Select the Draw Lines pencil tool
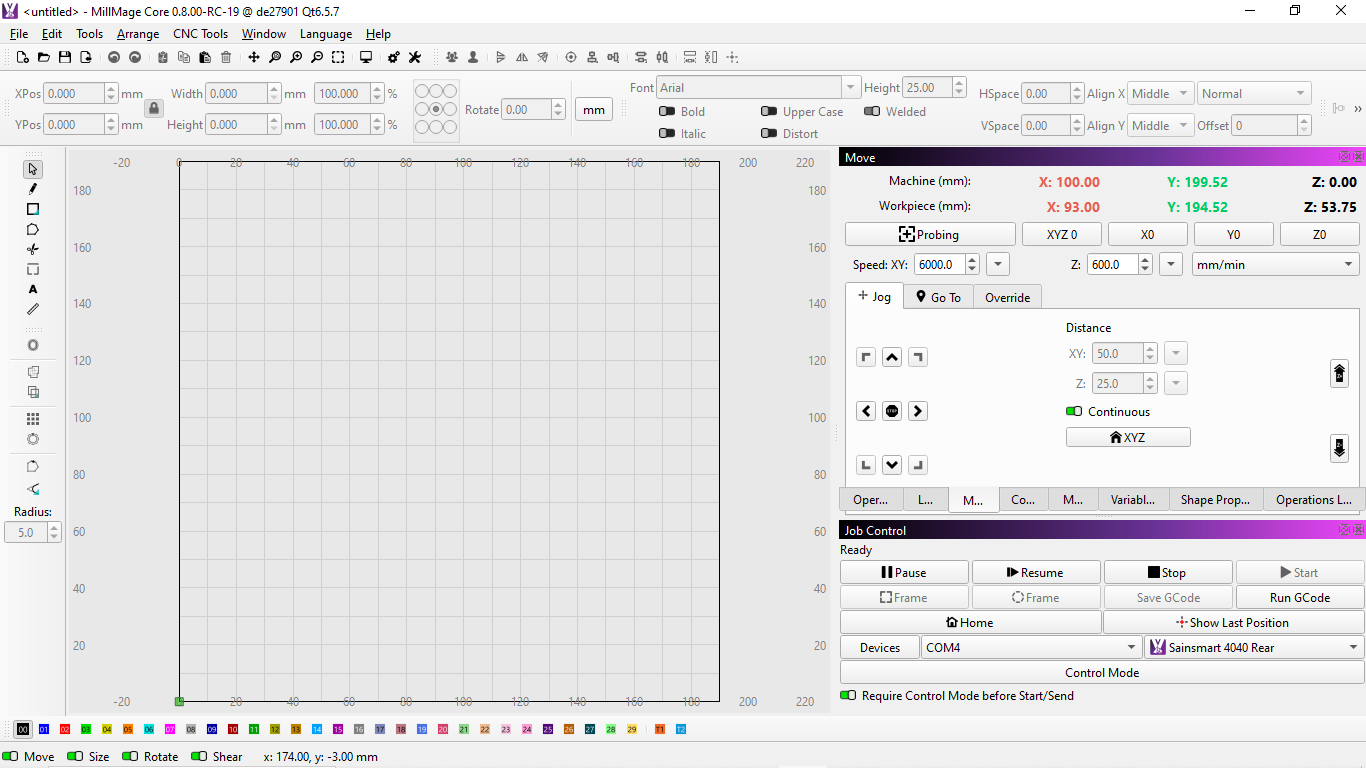Image resolution: width=1366 pixels, height=768 pixels. 33,189
